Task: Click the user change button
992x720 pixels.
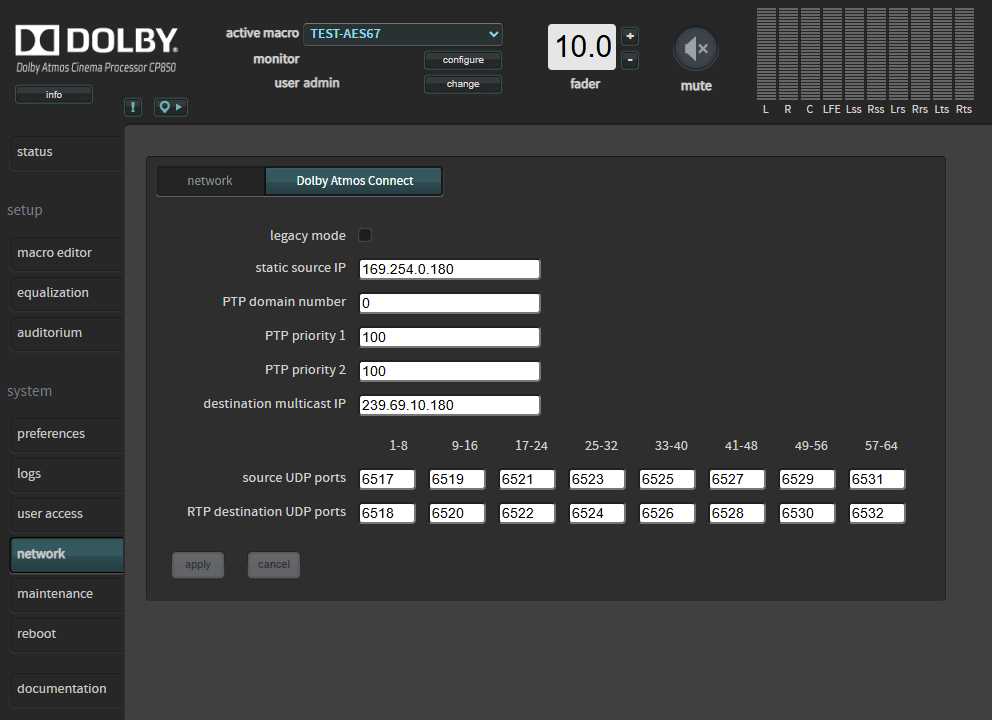Action: pyautogui.click(x=463, y=84)
